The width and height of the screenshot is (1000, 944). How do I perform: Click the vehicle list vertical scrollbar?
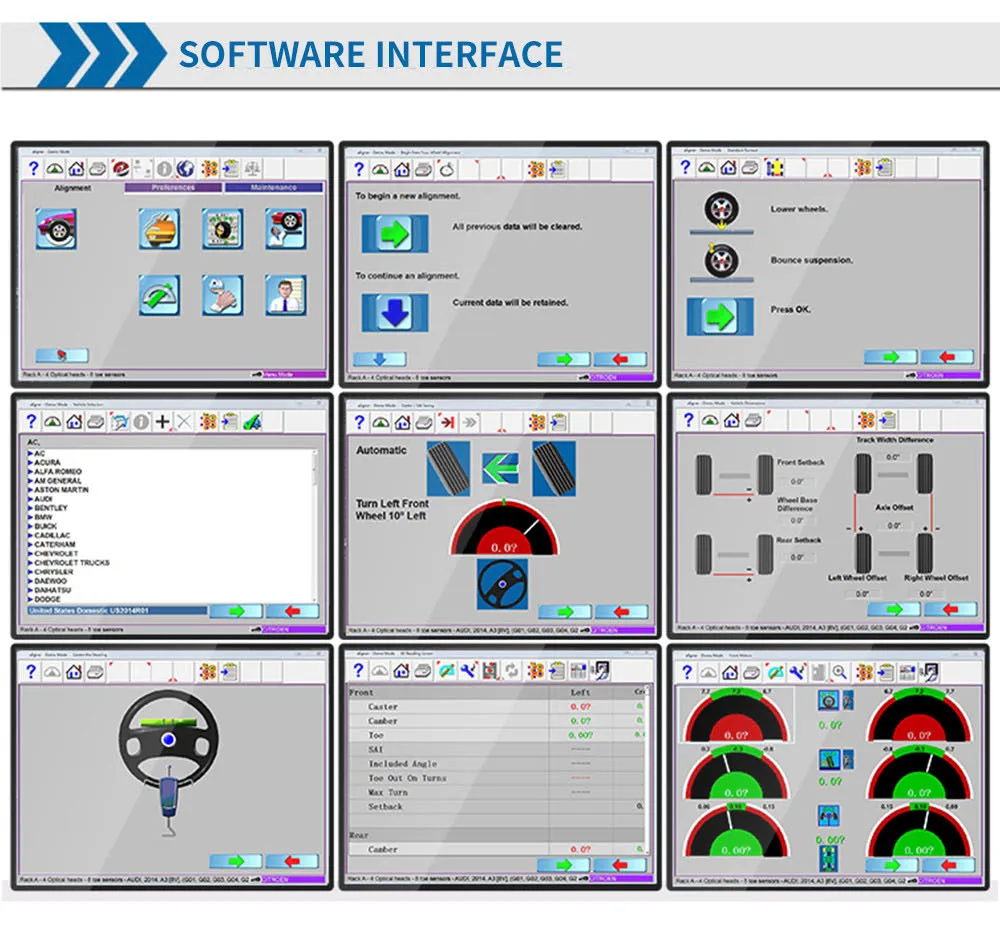click(314, 526)
